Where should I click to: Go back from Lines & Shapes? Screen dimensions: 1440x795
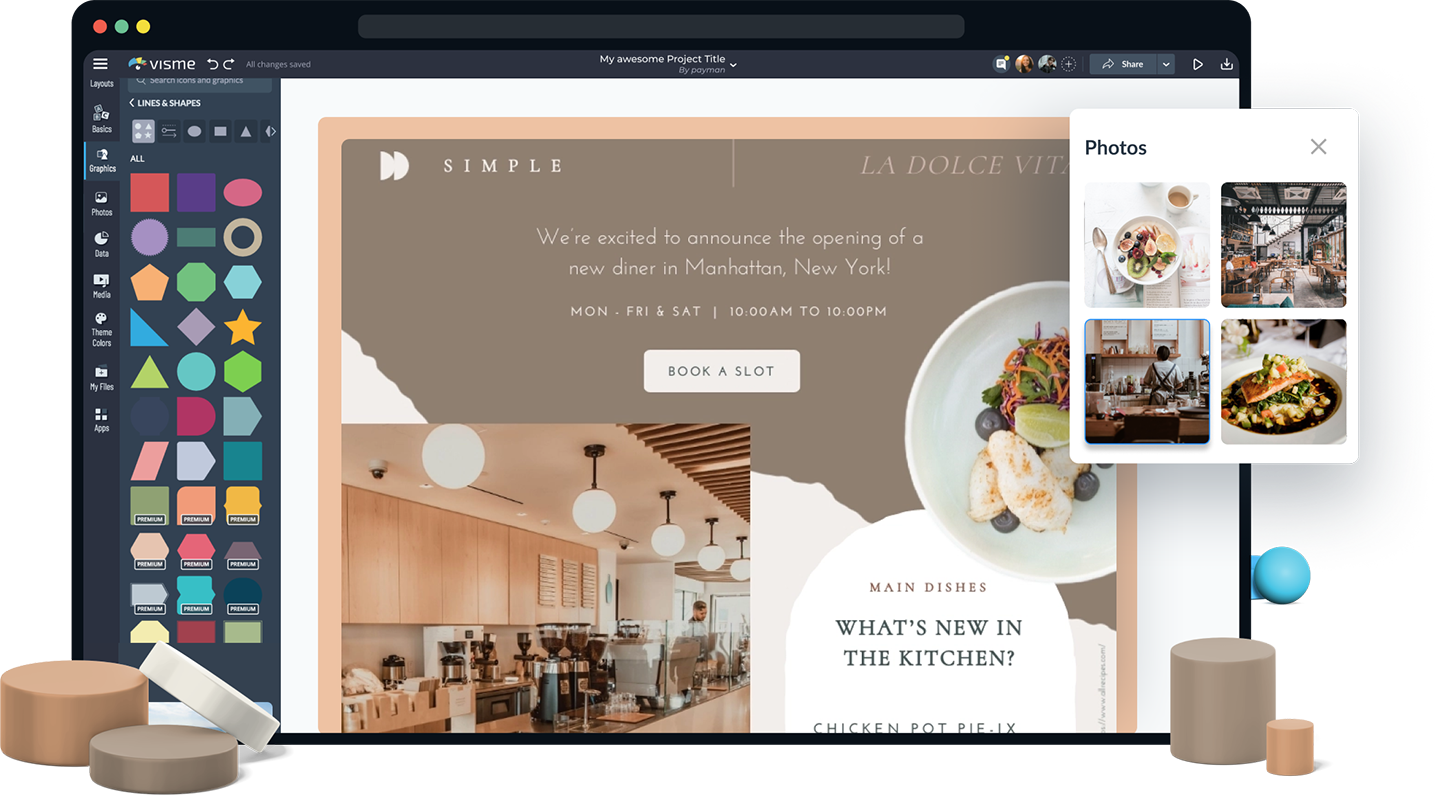[x=132, y=103]
